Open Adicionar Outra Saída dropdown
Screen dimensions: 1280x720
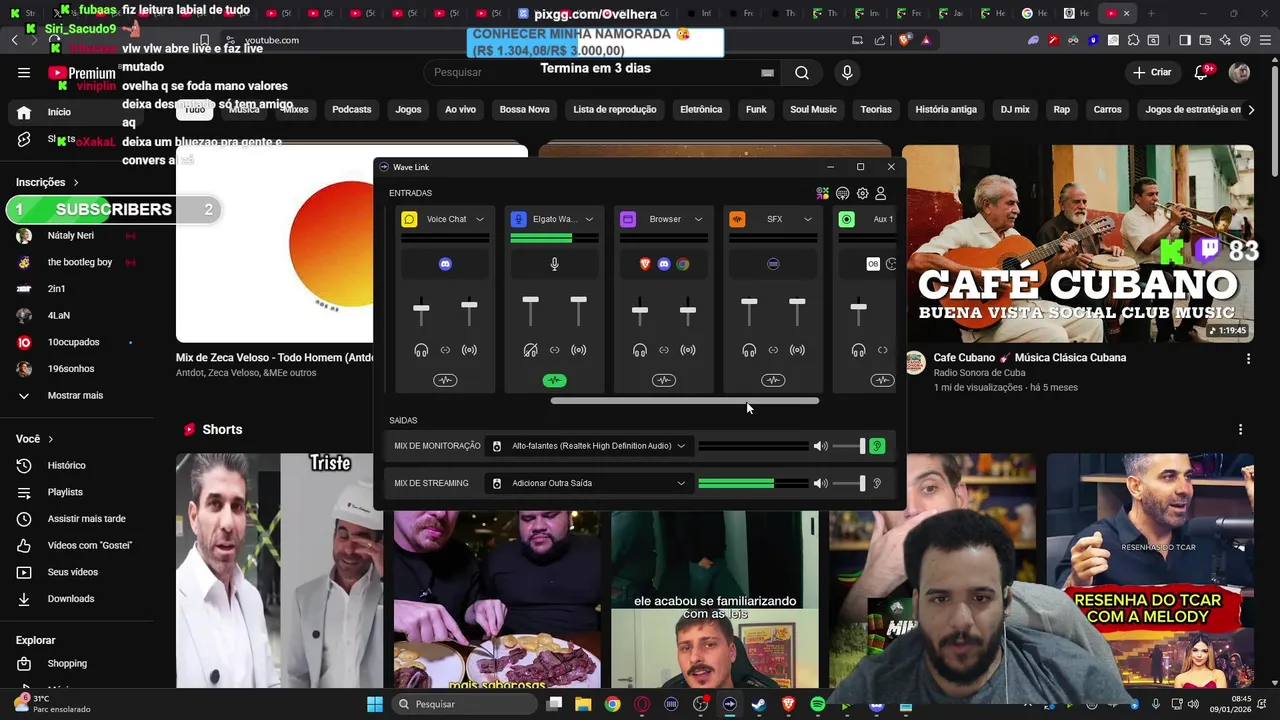[x=589, y=483]
